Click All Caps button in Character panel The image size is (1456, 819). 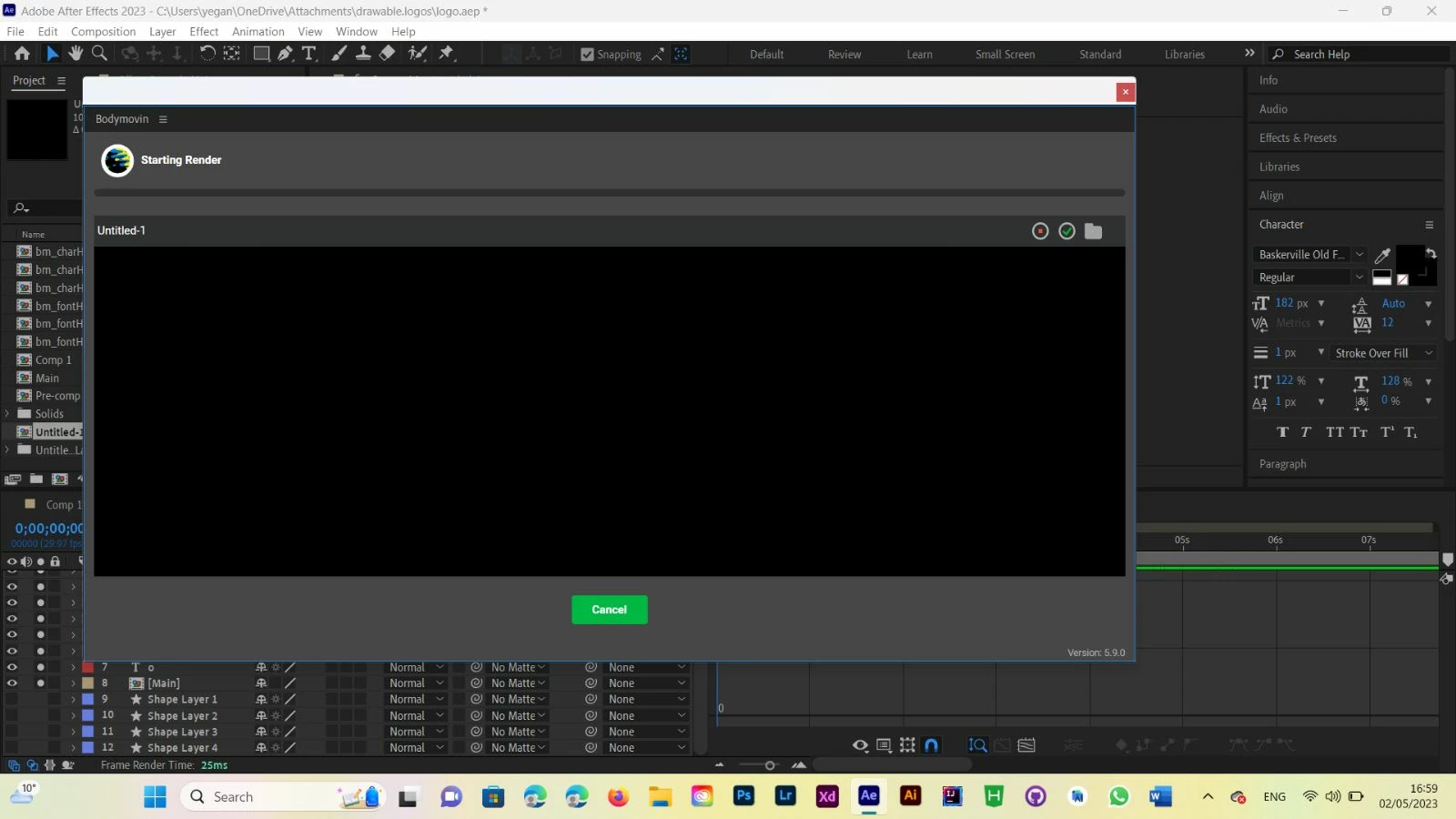[x=1334, y=432]
